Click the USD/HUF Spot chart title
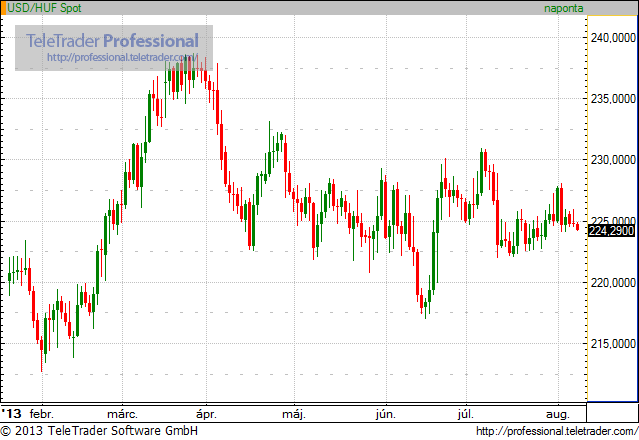Viewport: 639px width, 440px height. click(x=44, y=8)
